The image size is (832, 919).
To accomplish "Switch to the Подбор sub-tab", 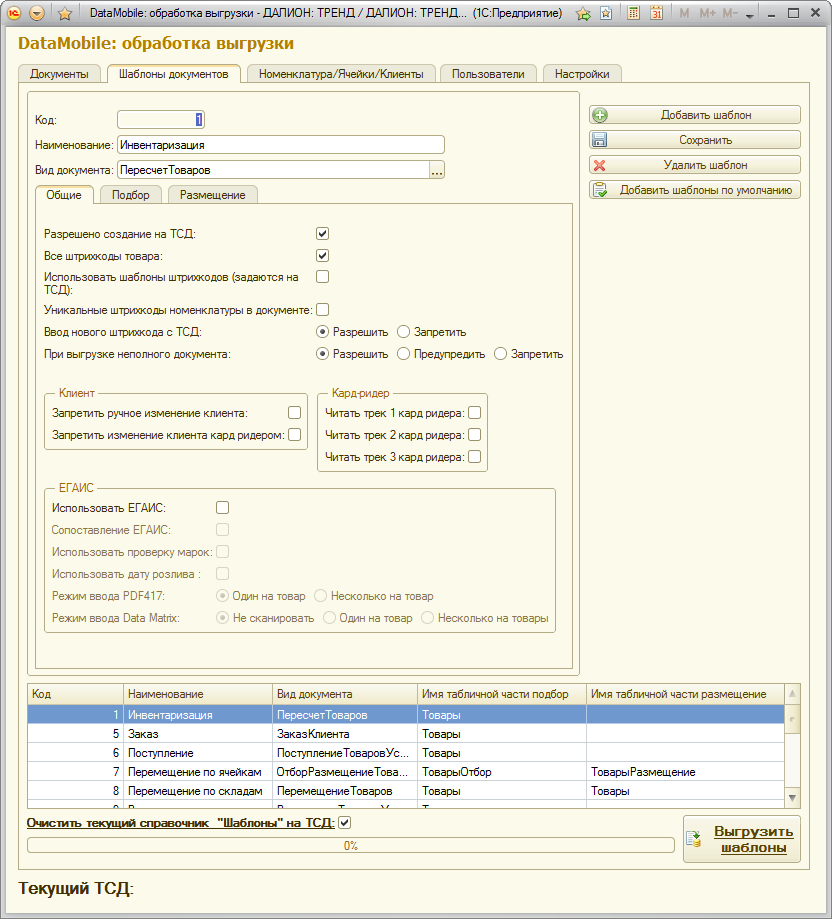I will (x=131, y=195).
